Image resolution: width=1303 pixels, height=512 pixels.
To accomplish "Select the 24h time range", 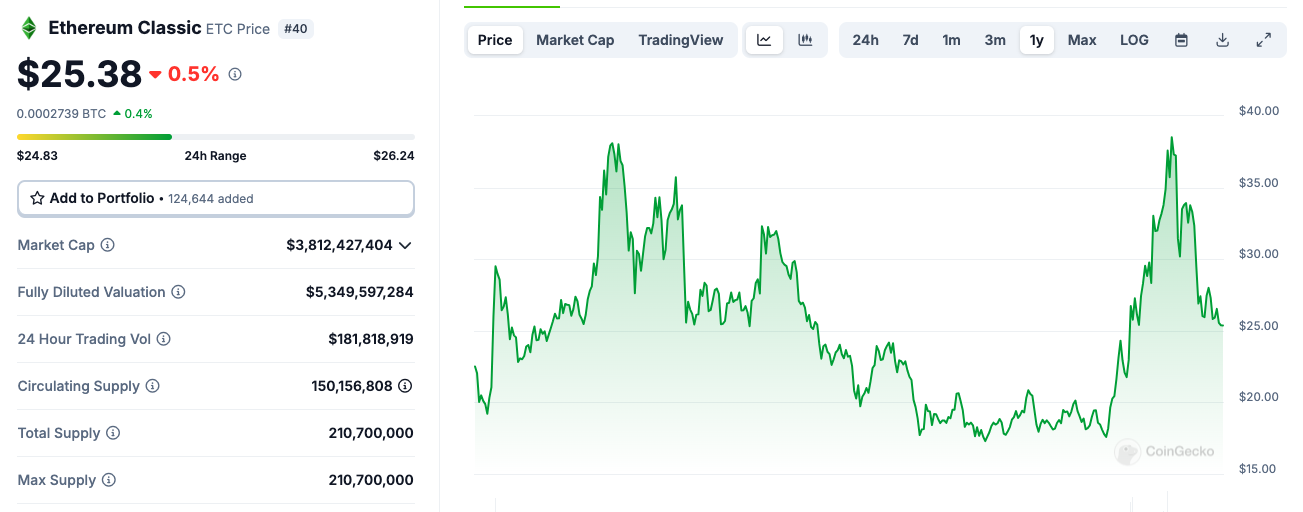I will (x=865, y=40).
